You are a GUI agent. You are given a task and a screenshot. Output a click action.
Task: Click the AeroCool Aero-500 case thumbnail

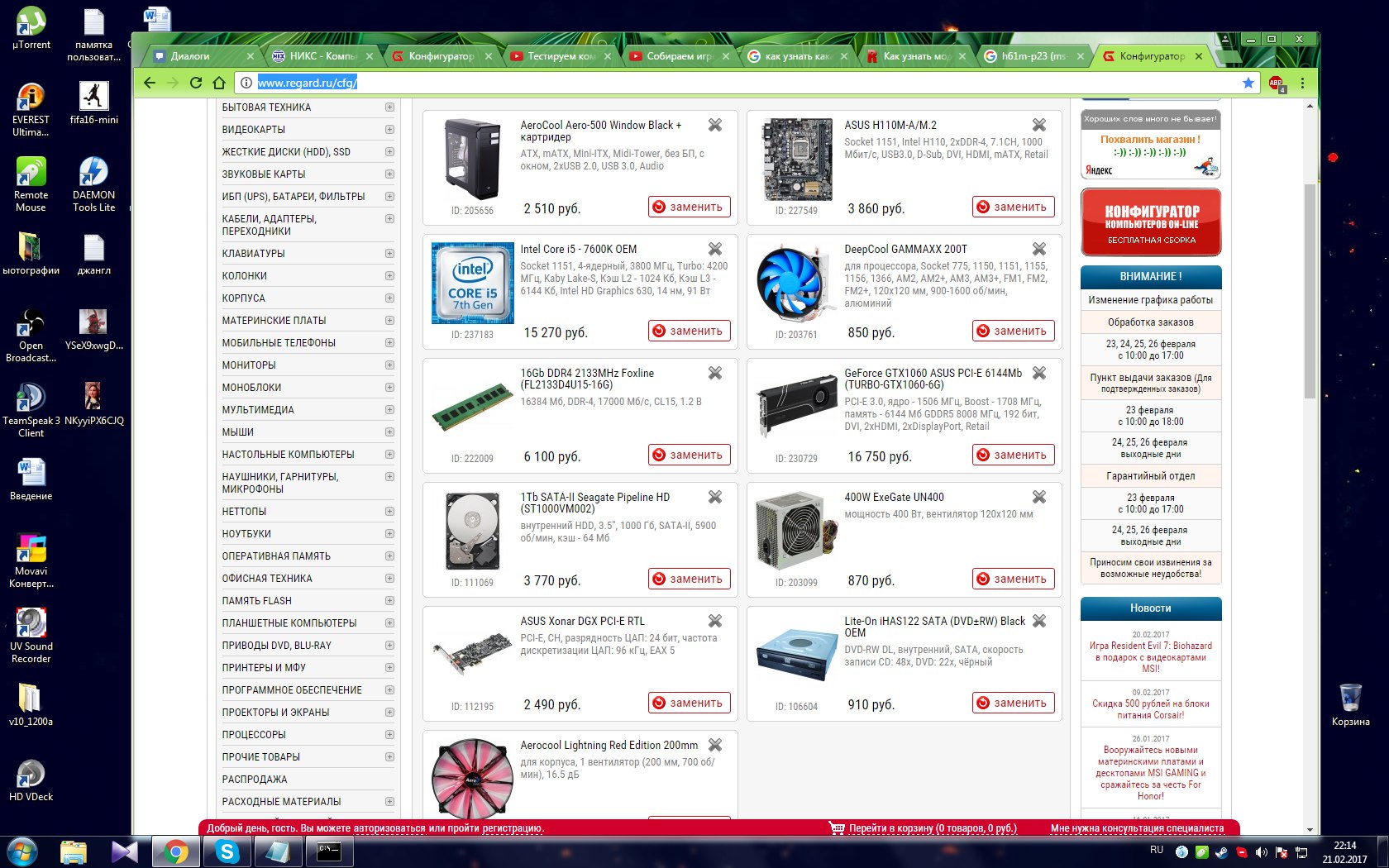(x=472, y=160)
